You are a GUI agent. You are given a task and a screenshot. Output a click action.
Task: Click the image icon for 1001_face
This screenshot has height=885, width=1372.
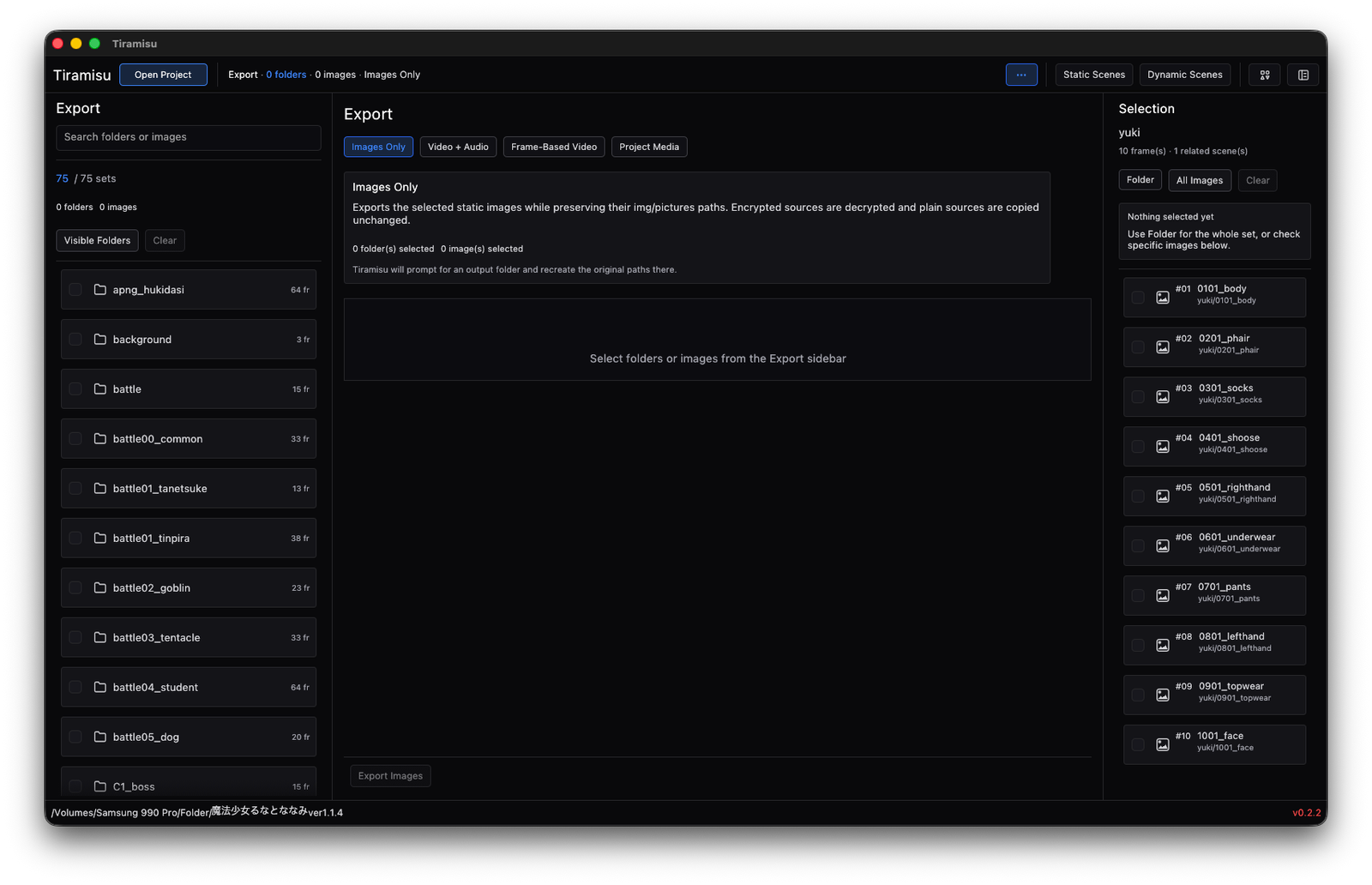[x=1163, y=745]
